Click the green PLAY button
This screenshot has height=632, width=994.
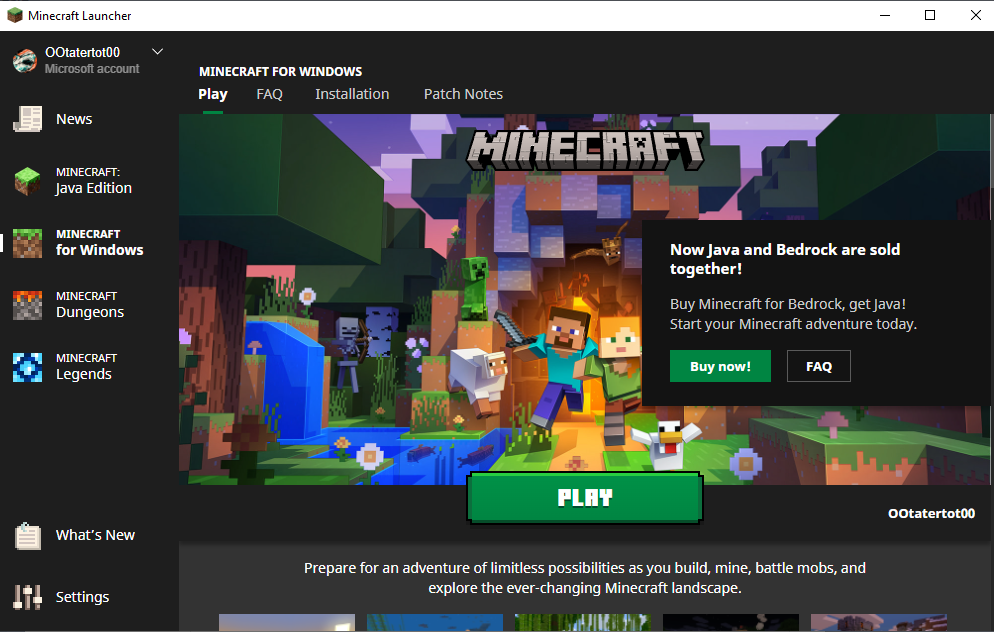click(x=584, y=498)
